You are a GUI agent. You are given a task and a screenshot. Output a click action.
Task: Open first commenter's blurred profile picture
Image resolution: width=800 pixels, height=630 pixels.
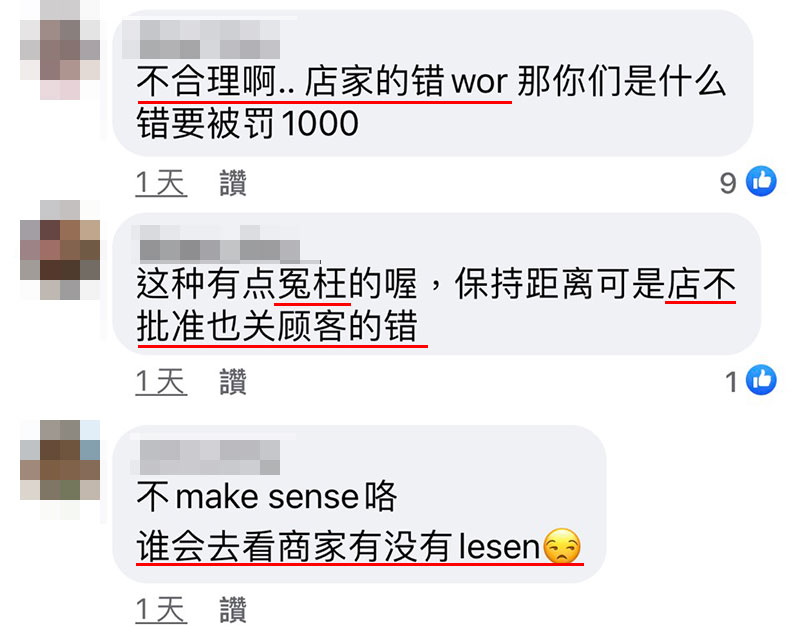pos(60,49)
